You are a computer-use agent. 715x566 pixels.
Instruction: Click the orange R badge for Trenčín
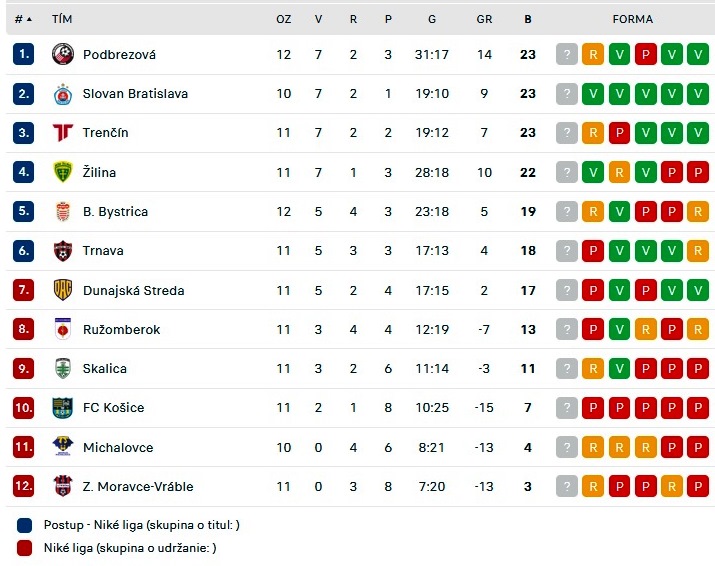(x=593, y=133)
